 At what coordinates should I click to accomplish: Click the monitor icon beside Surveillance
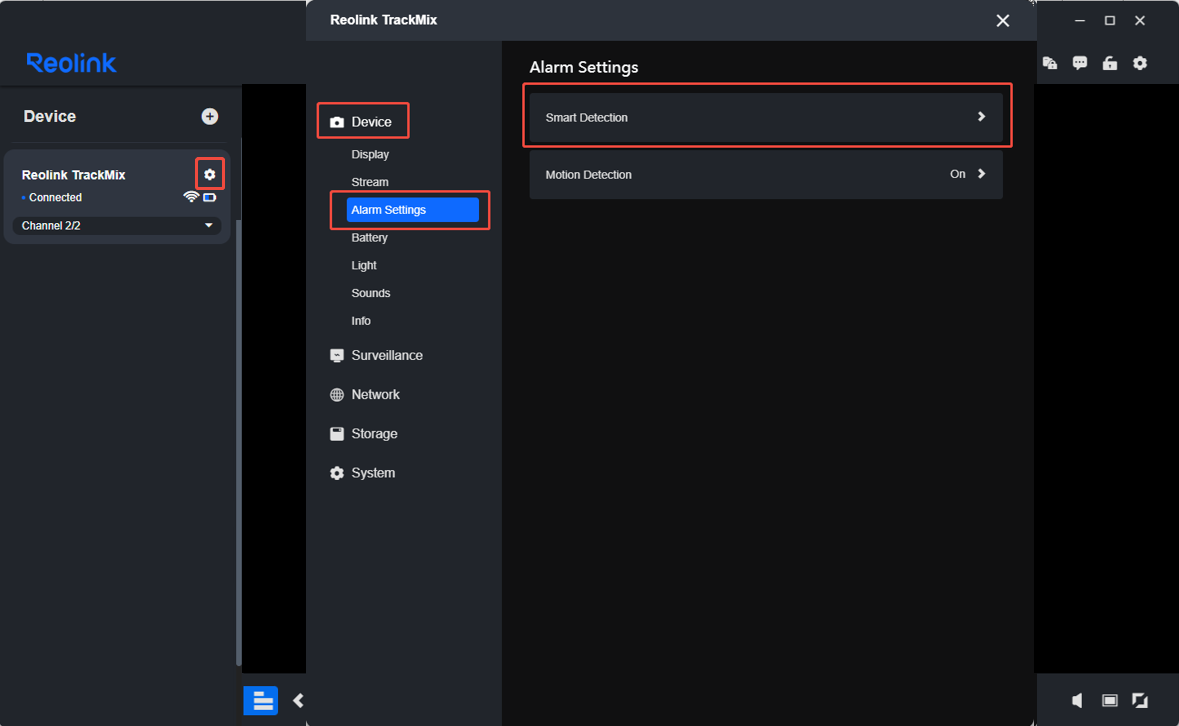click(337, 355)
